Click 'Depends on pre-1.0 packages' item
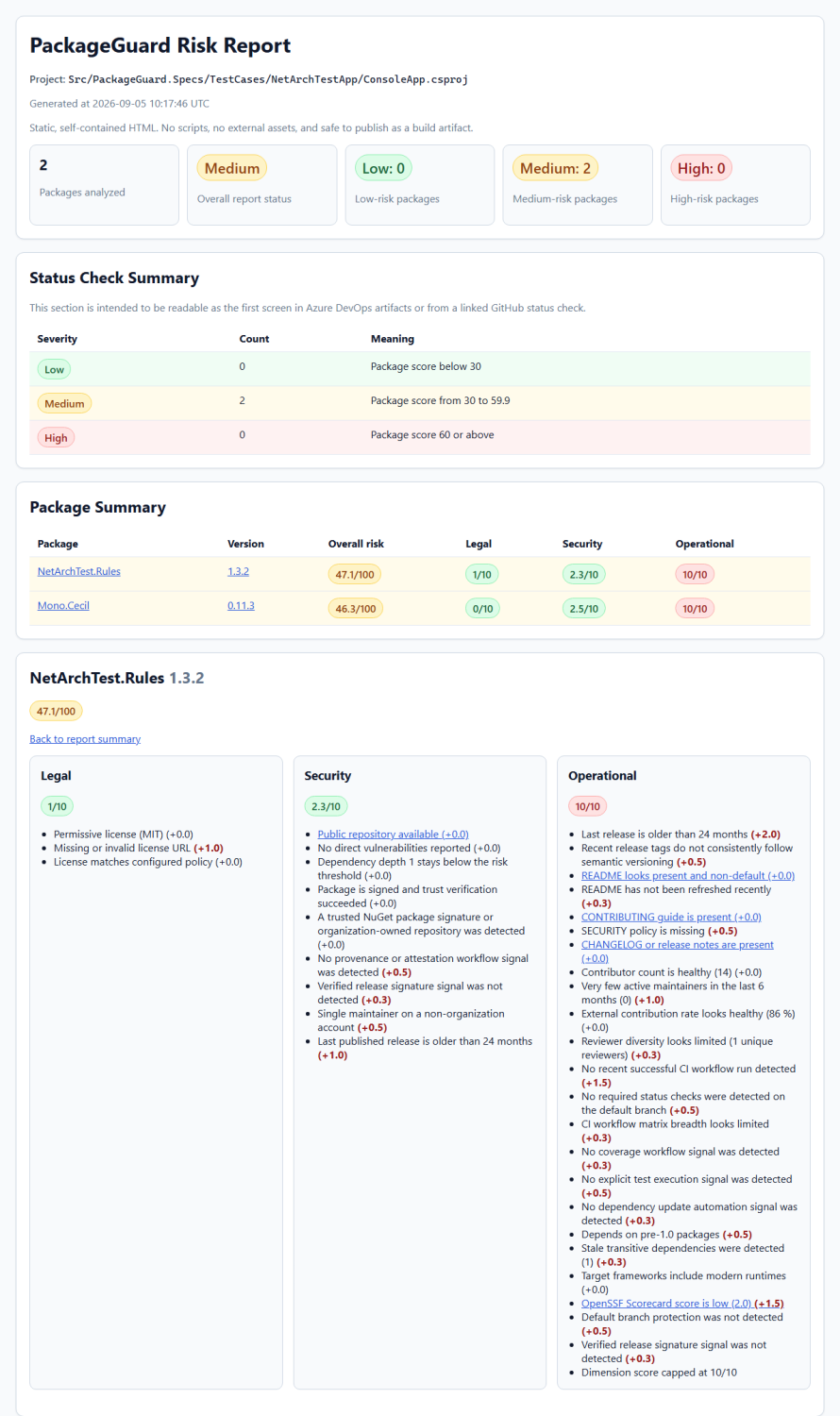Screen dimensions: 840x1416 667,1235
